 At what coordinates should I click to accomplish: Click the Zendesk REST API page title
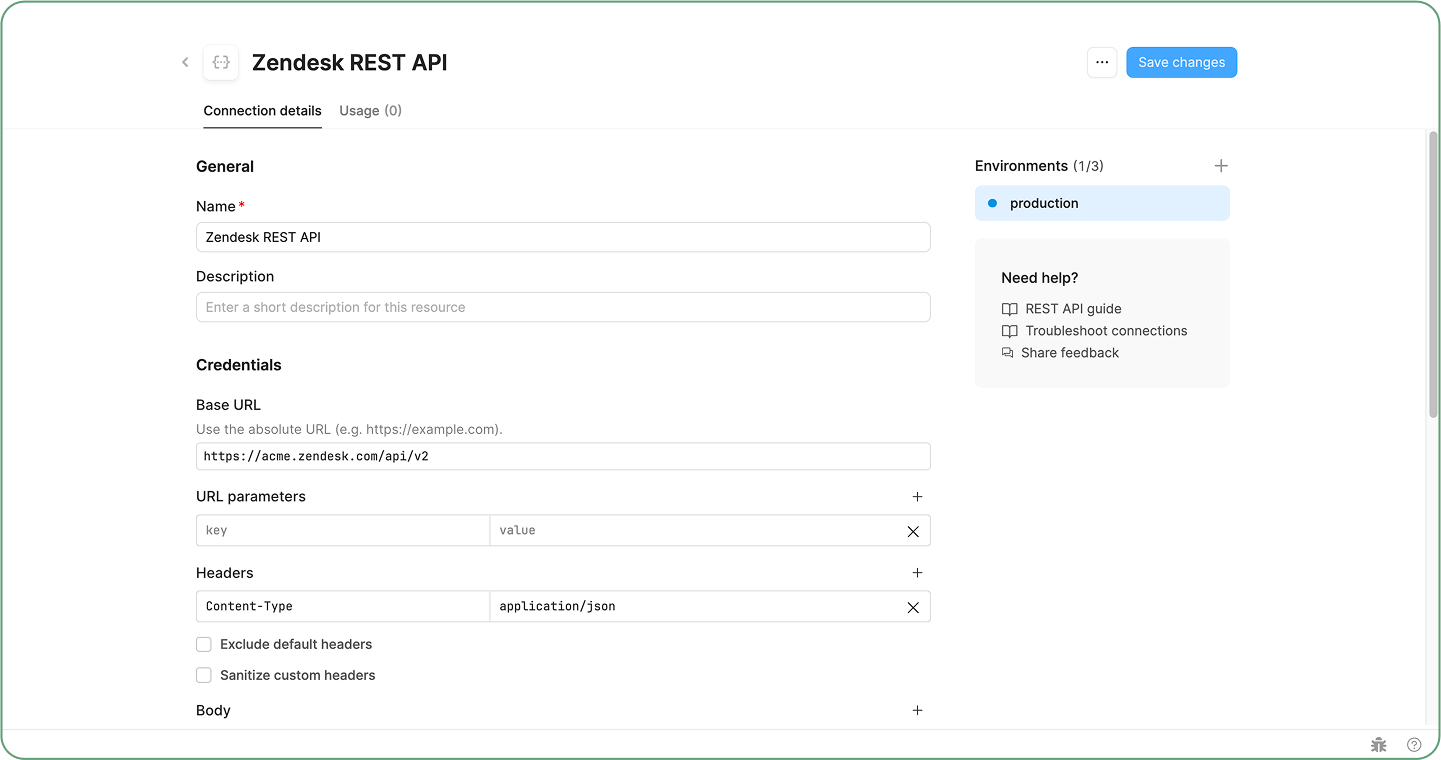[x=349, y=62]
